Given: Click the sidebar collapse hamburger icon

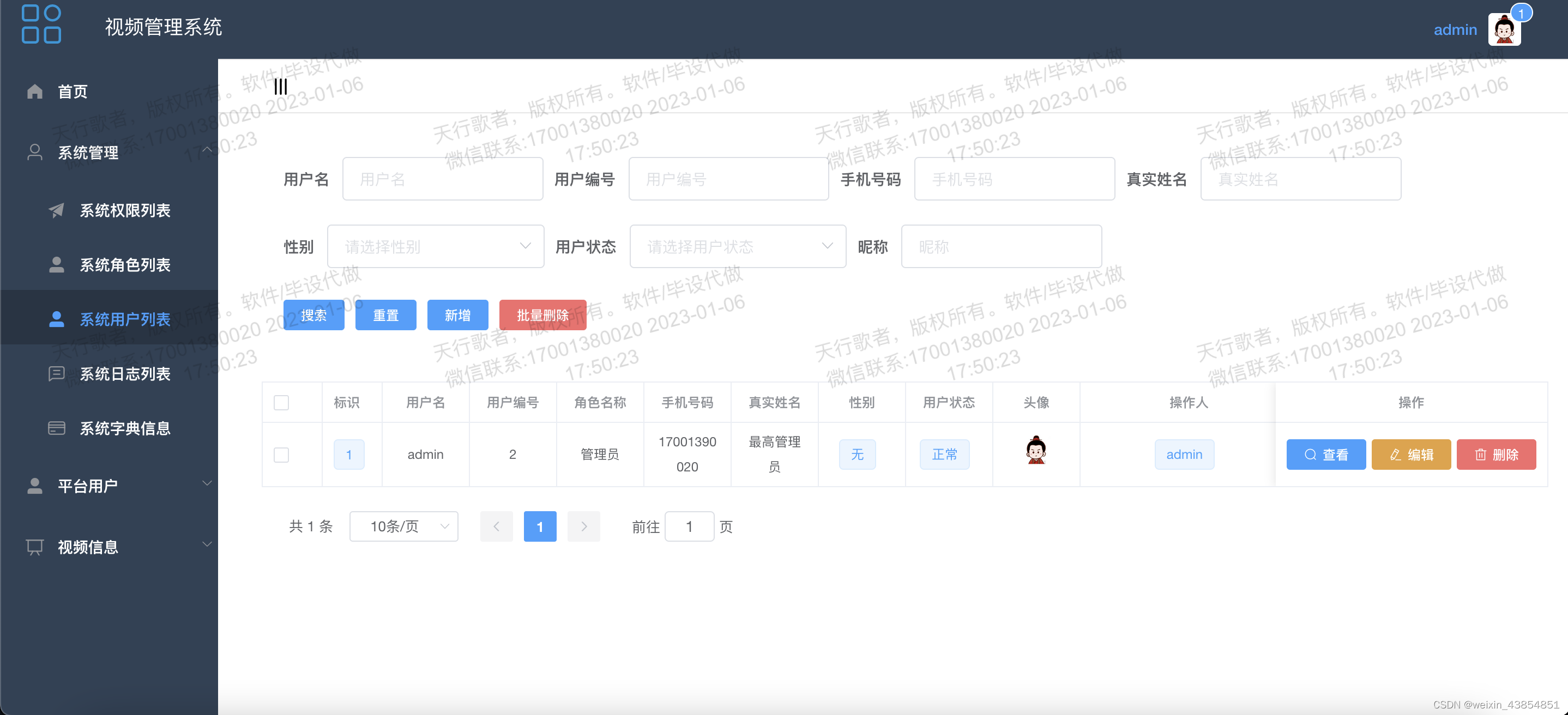Looking at the screenshot, I should click(281, 87).
